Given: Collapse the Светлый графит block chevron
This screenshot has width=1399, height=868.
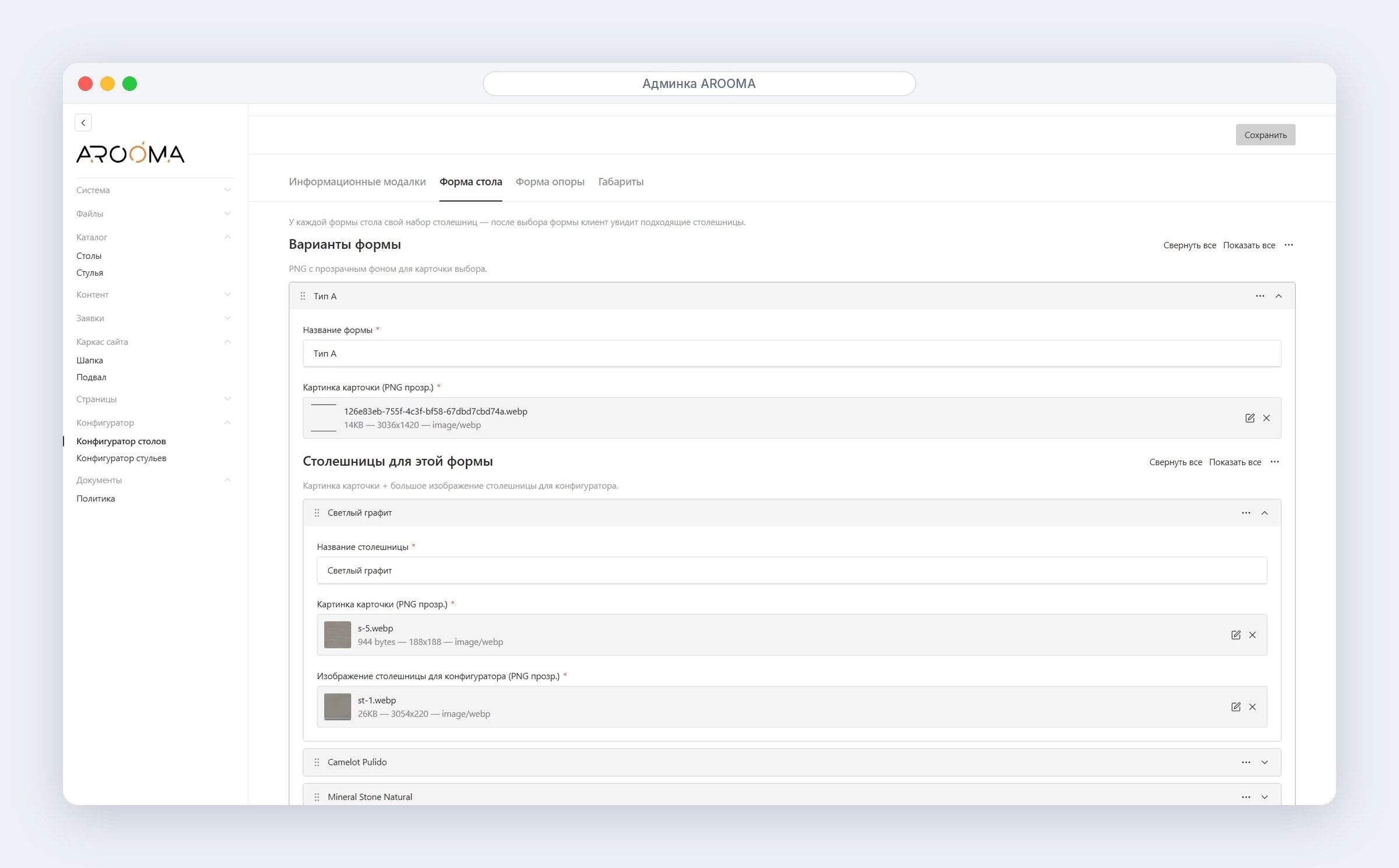Looking at the screenshot, I should (1265, 513).
